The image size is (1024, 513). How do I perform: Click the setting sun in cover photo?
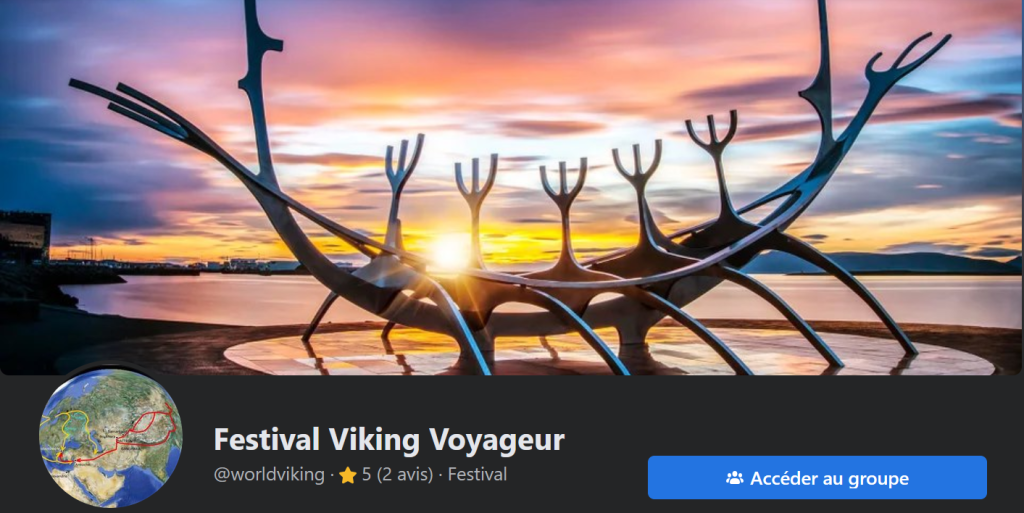point(449,251)
